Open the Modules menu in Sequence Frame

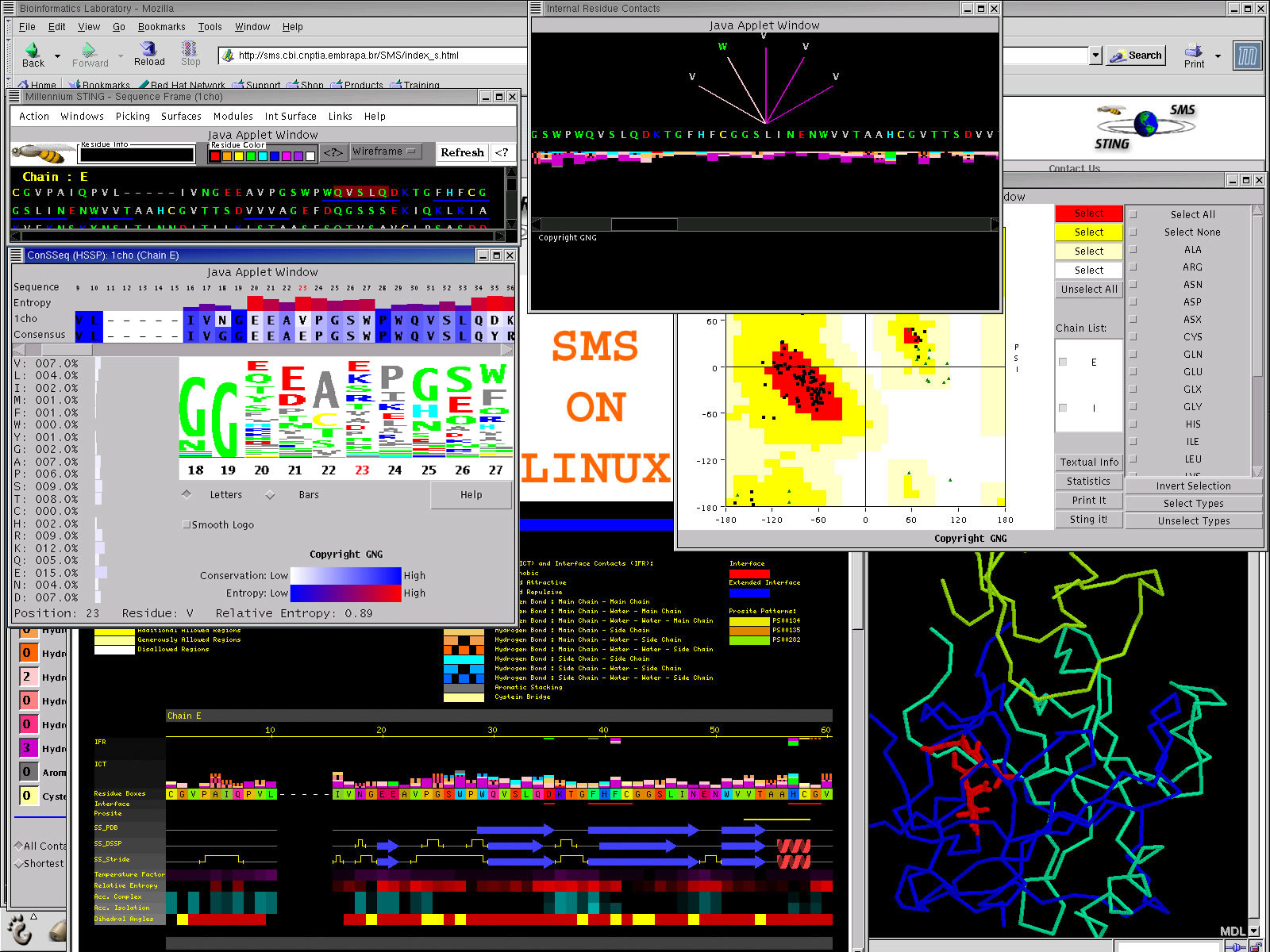pyautogui.click(x=233, y=116)
